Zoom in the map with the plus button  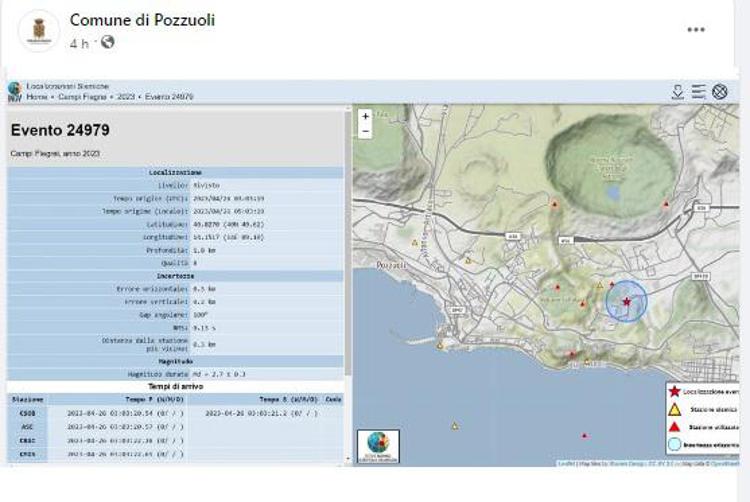(x=365, y=116)
